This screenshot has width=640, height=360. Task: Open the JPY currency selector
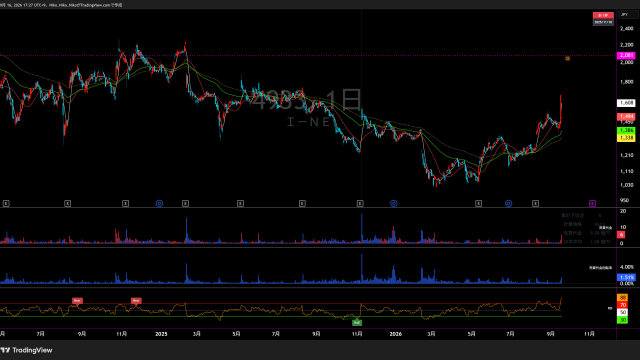tap(628, 15)
